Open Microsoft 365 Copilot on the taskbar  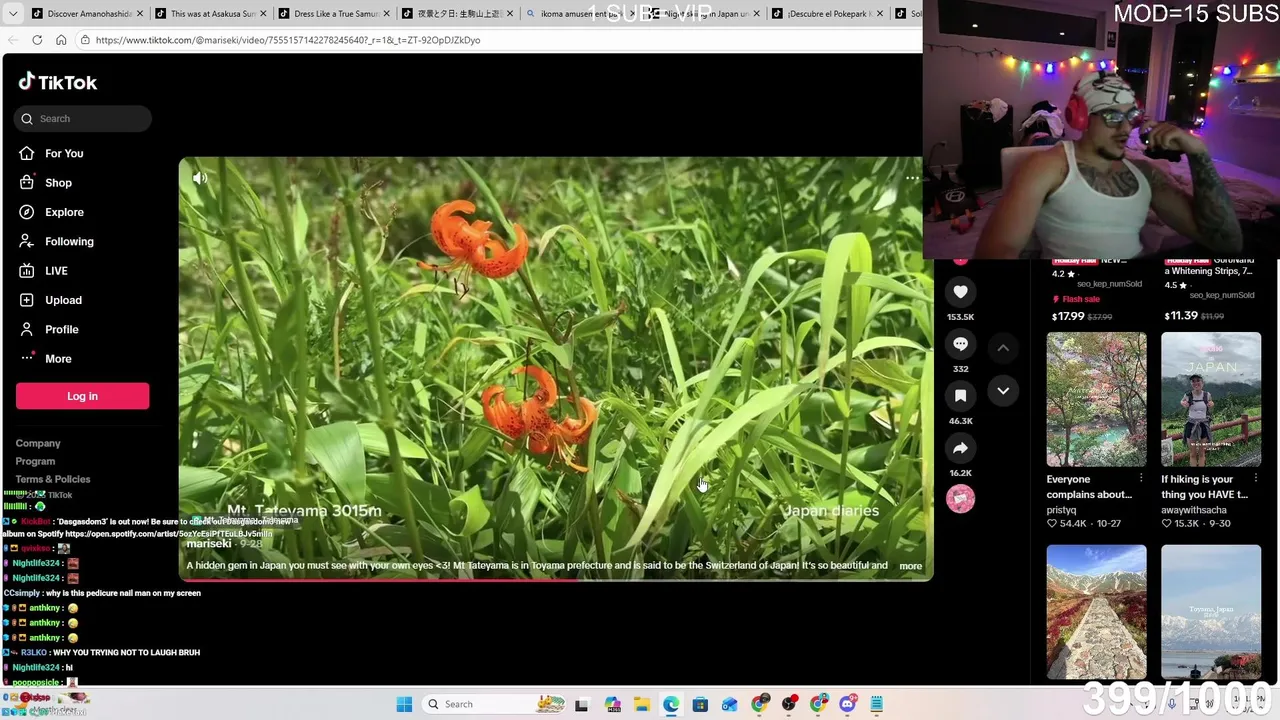612,704
